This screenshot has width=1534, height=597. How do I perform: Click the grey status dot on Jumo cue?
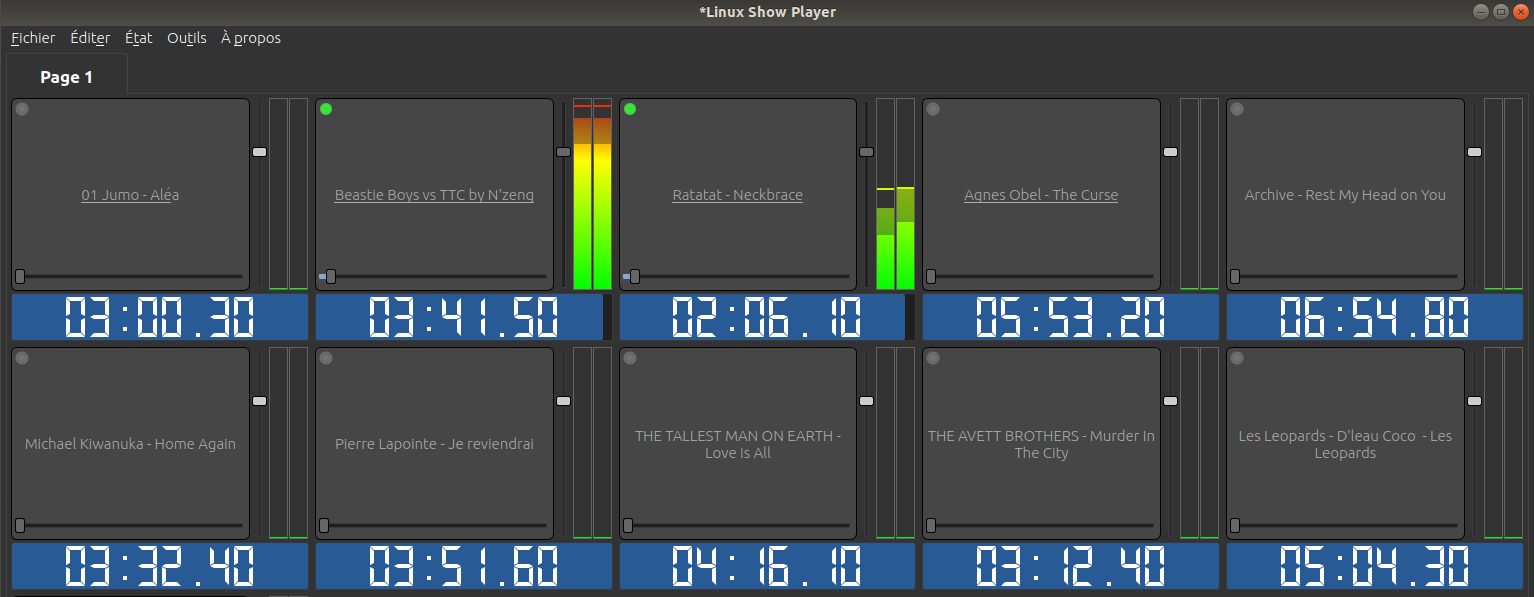pyautogui.click(x=22, y=109)
